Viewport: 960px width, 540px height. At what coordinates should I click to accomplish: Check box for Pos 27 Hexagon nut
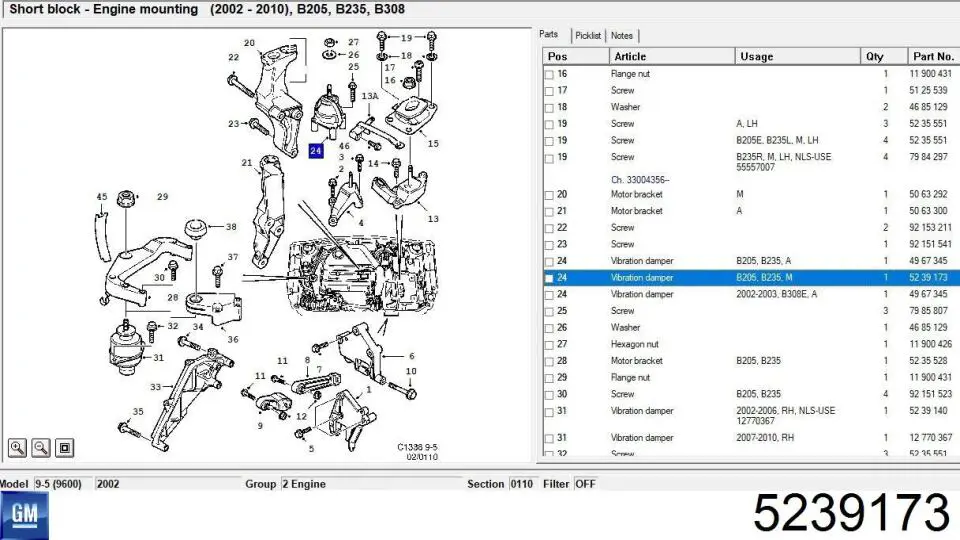click(x=549, y=345)
